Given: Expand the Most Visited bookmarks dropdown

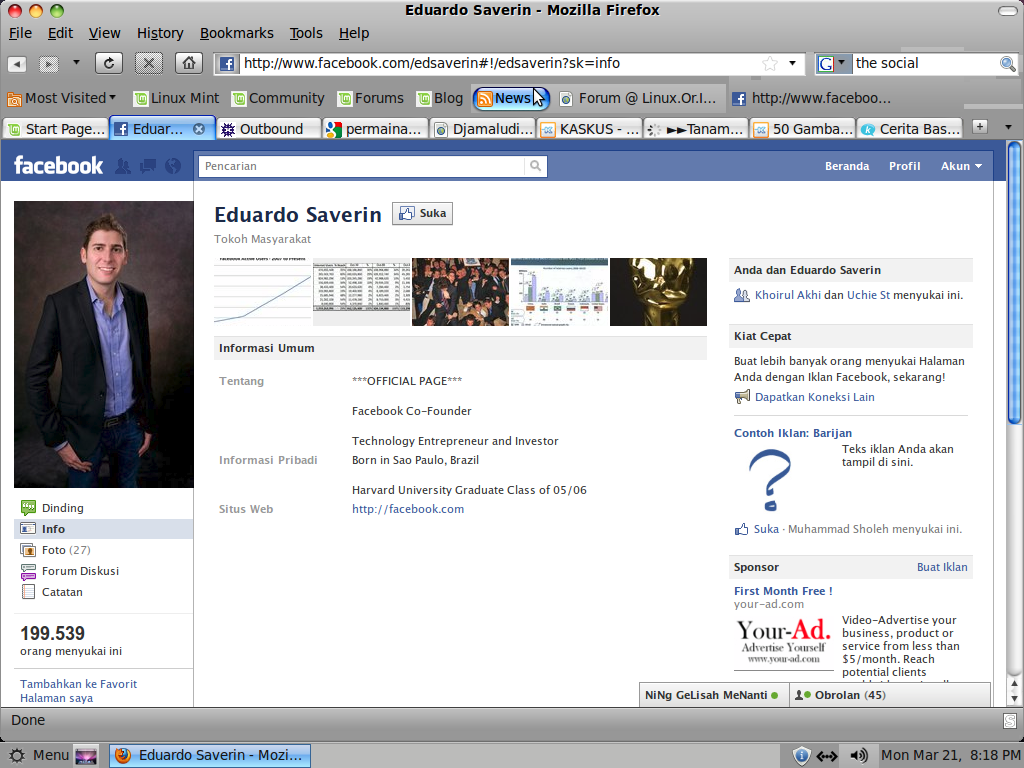Looking at the screenshot, I should tap(113, 97).
